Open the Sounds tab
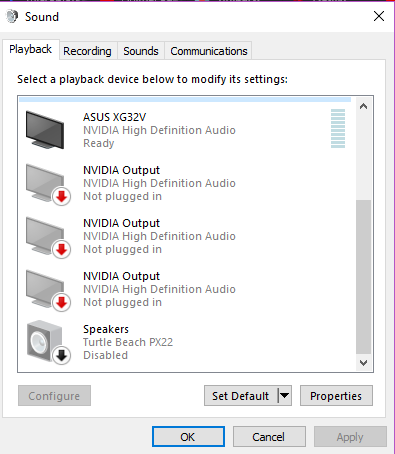Image resolution: width=395 pixels, height=454 pixels. 141,51
